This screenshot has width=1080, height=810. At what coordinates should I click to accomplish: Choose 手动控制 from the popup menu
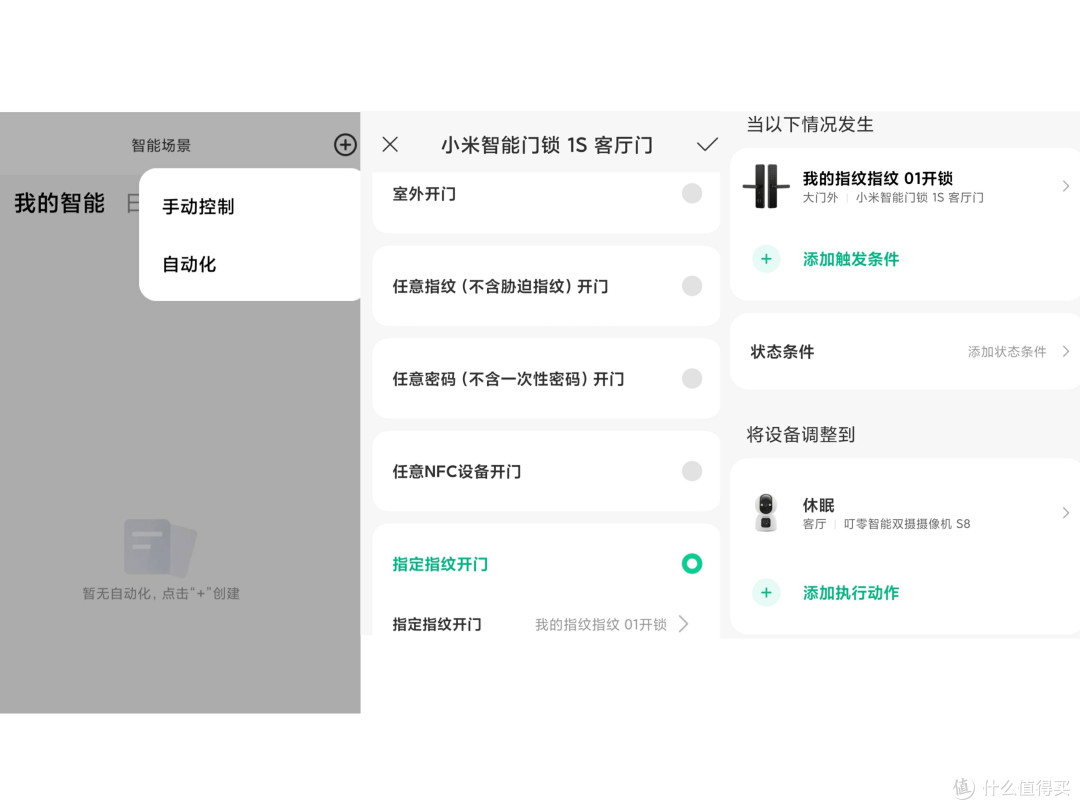(x=198, y=207)
